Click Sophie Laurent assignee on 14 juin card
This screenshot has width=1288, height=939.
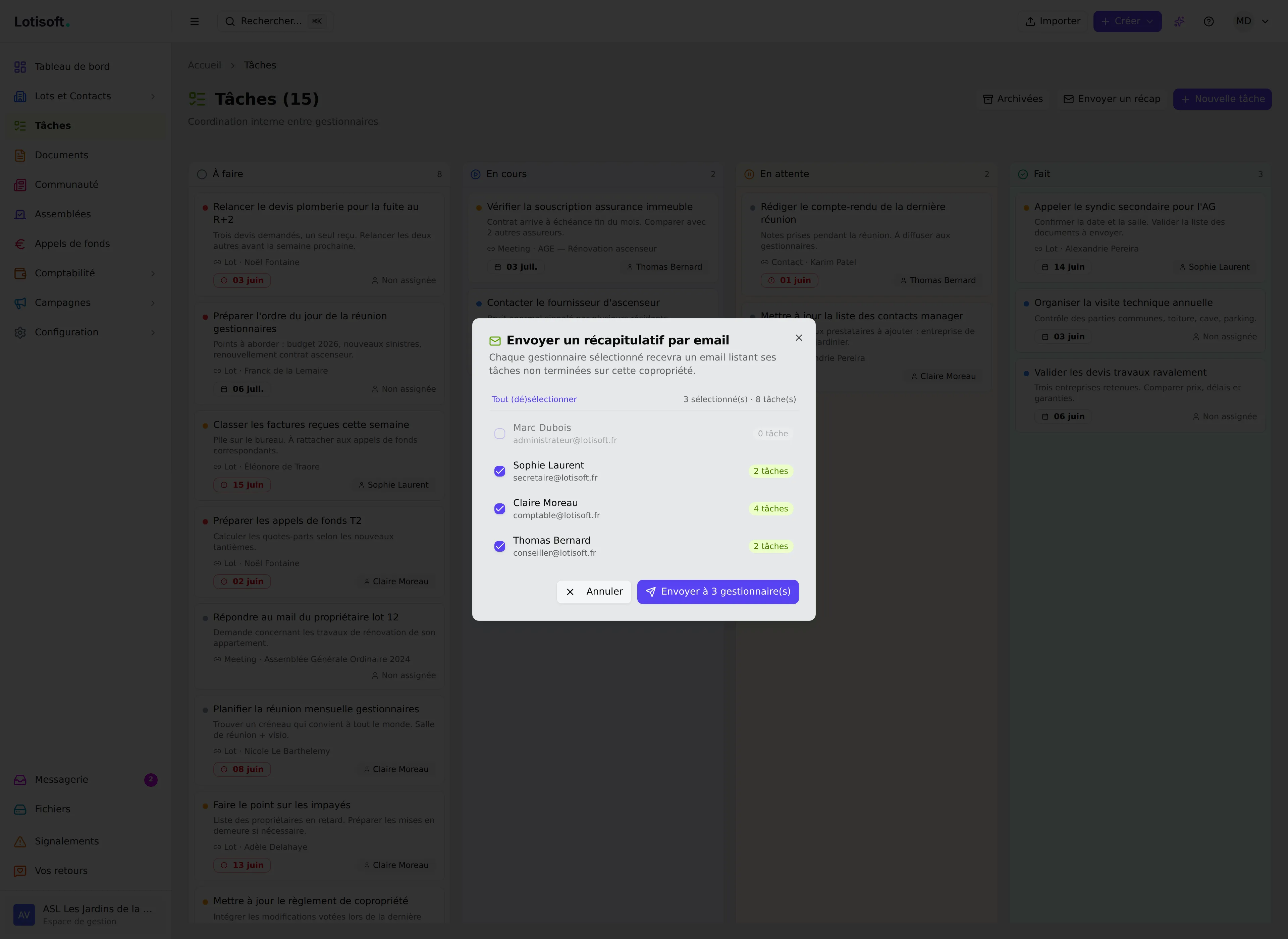[1214, 267]
